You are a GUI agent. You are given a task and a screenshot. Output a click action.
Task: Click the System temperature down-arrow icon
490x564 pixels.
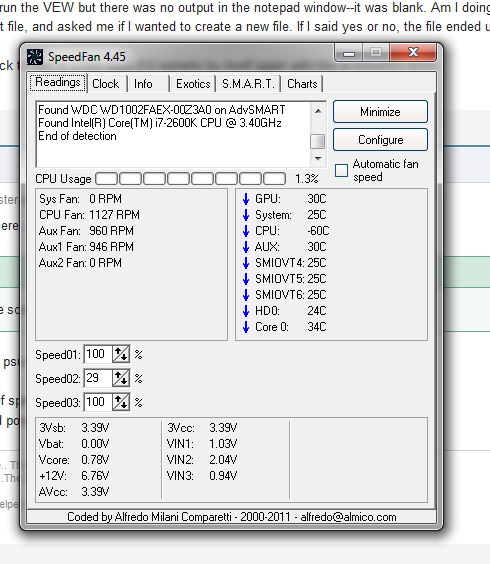246,215
